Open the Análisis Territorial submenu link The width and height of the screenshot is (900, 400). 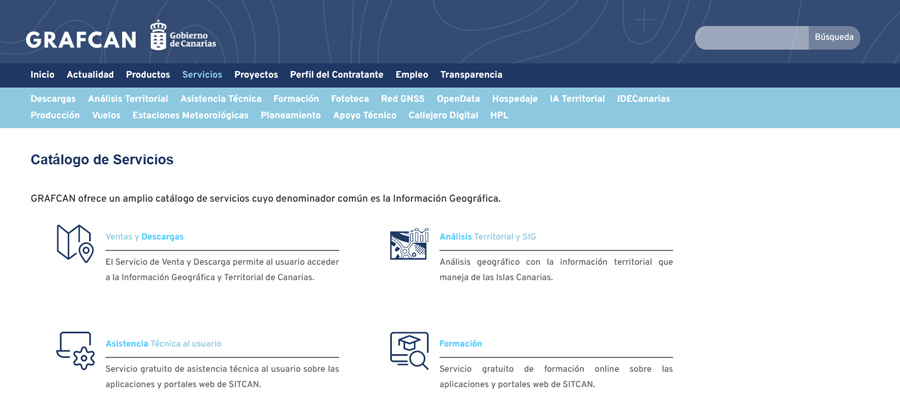(128, 99)
